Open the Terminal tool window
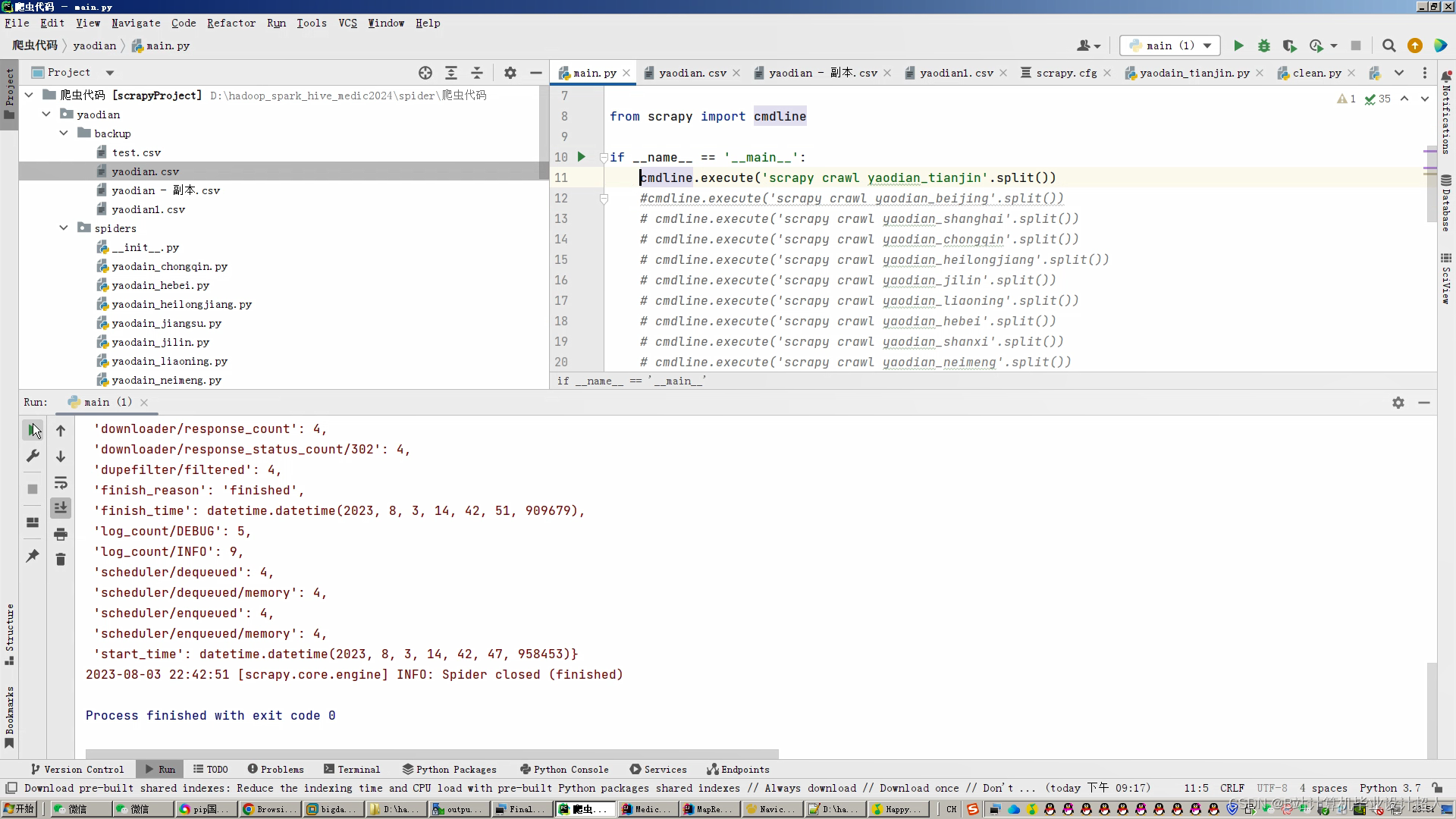The width and height of the screenshot is (1456, 819). [352, 769]
